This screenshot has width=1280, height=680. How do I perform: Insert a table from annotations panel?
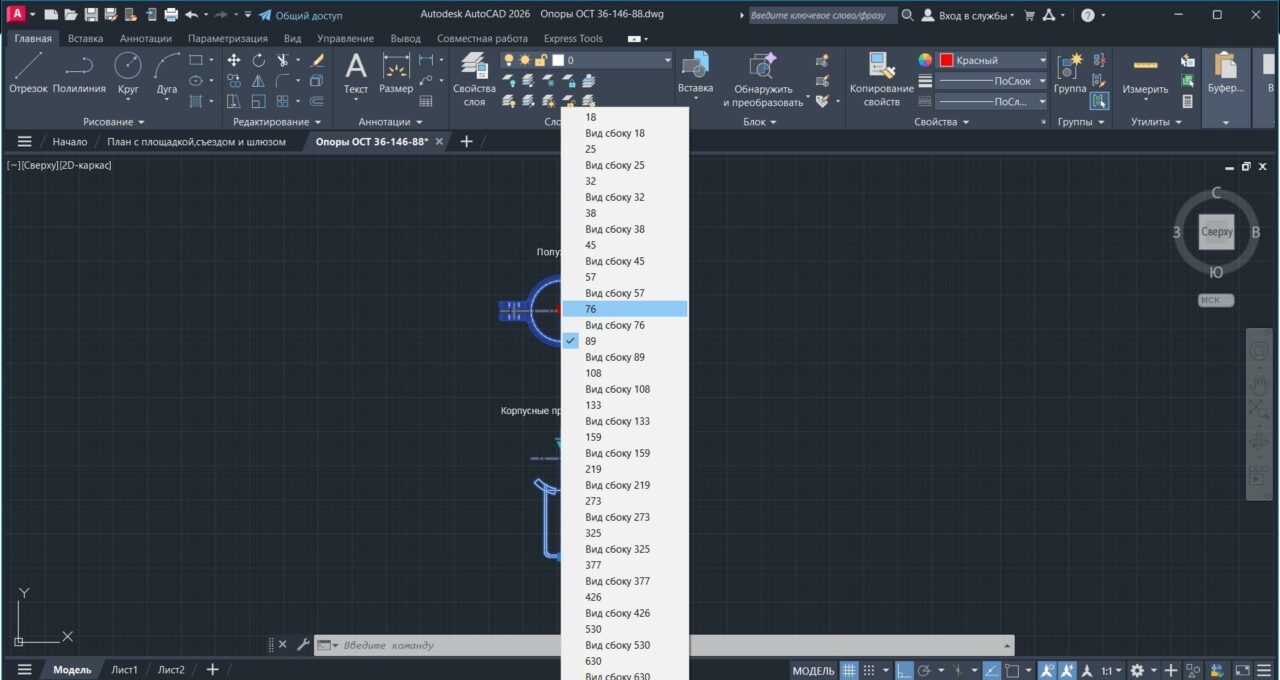pos(426,101)
